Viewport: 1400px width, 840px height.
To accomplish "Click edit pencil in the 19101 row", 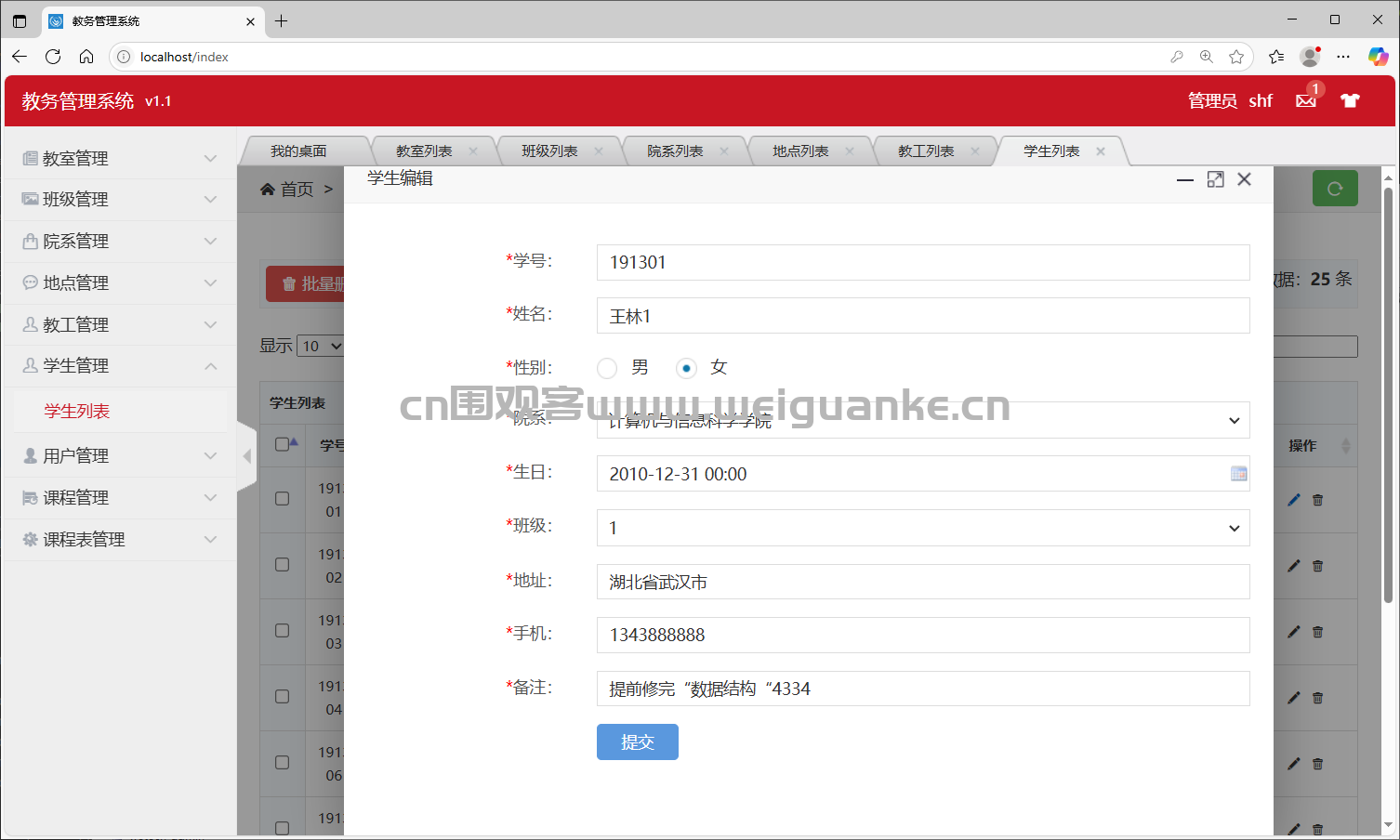I will [x=1293, y=500].
